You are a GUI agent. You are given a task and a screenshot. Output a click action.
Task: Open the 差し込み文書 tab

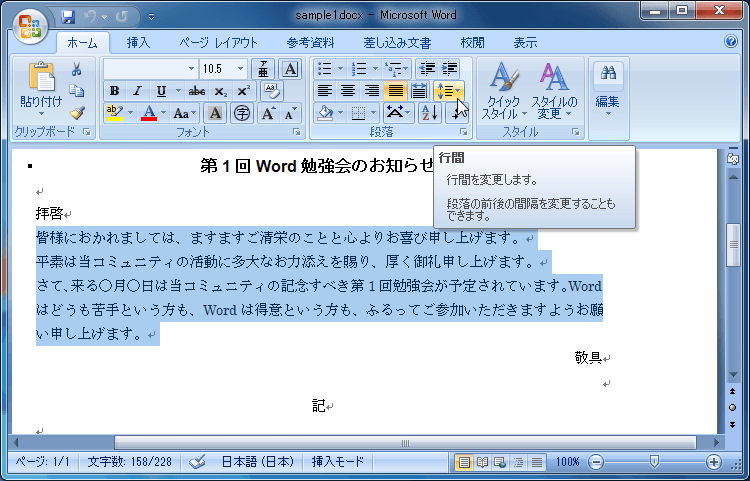pos(397,43)
